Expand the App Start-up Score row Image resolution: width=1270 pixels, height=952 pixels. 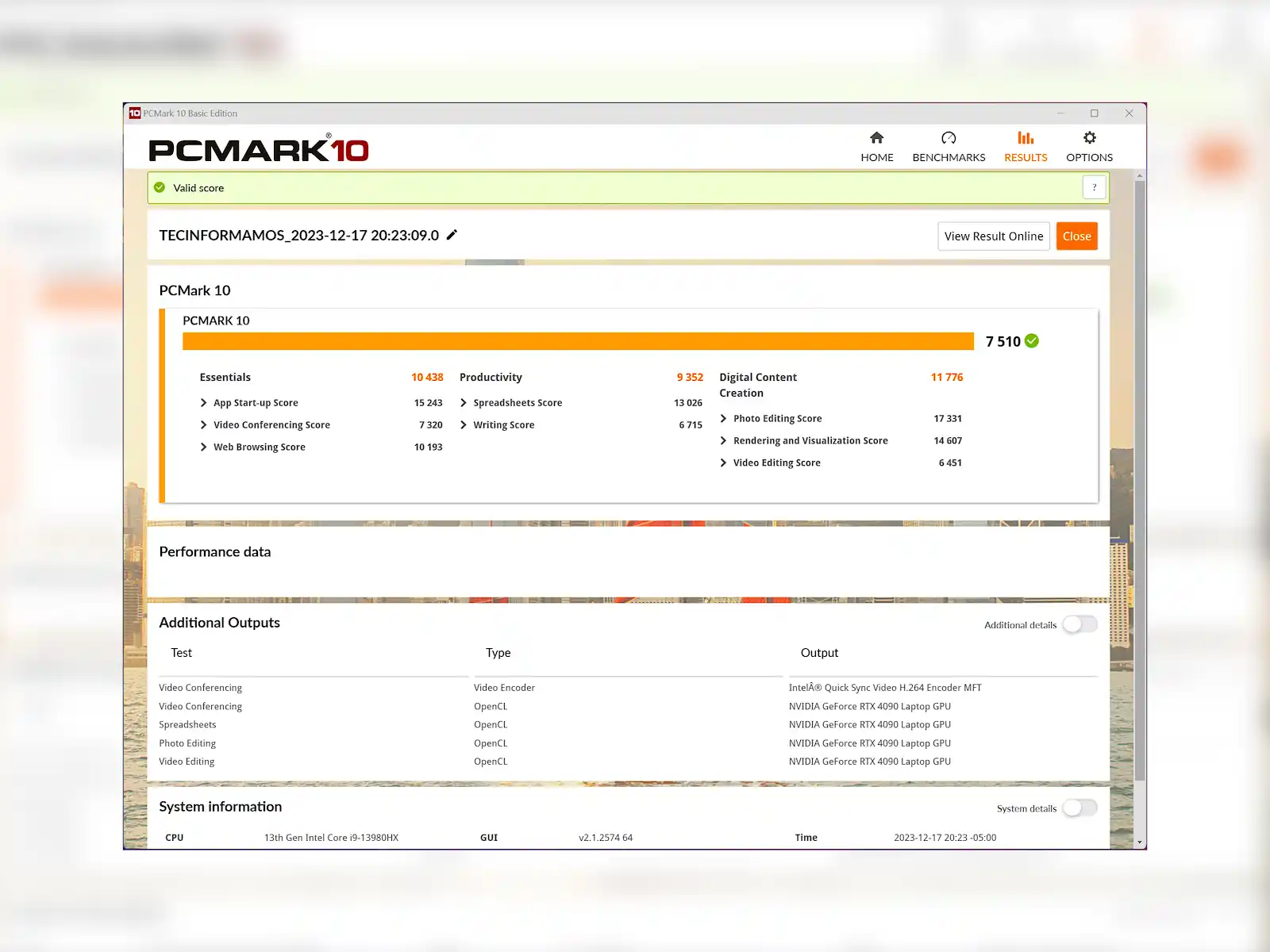tap(204, 403)
